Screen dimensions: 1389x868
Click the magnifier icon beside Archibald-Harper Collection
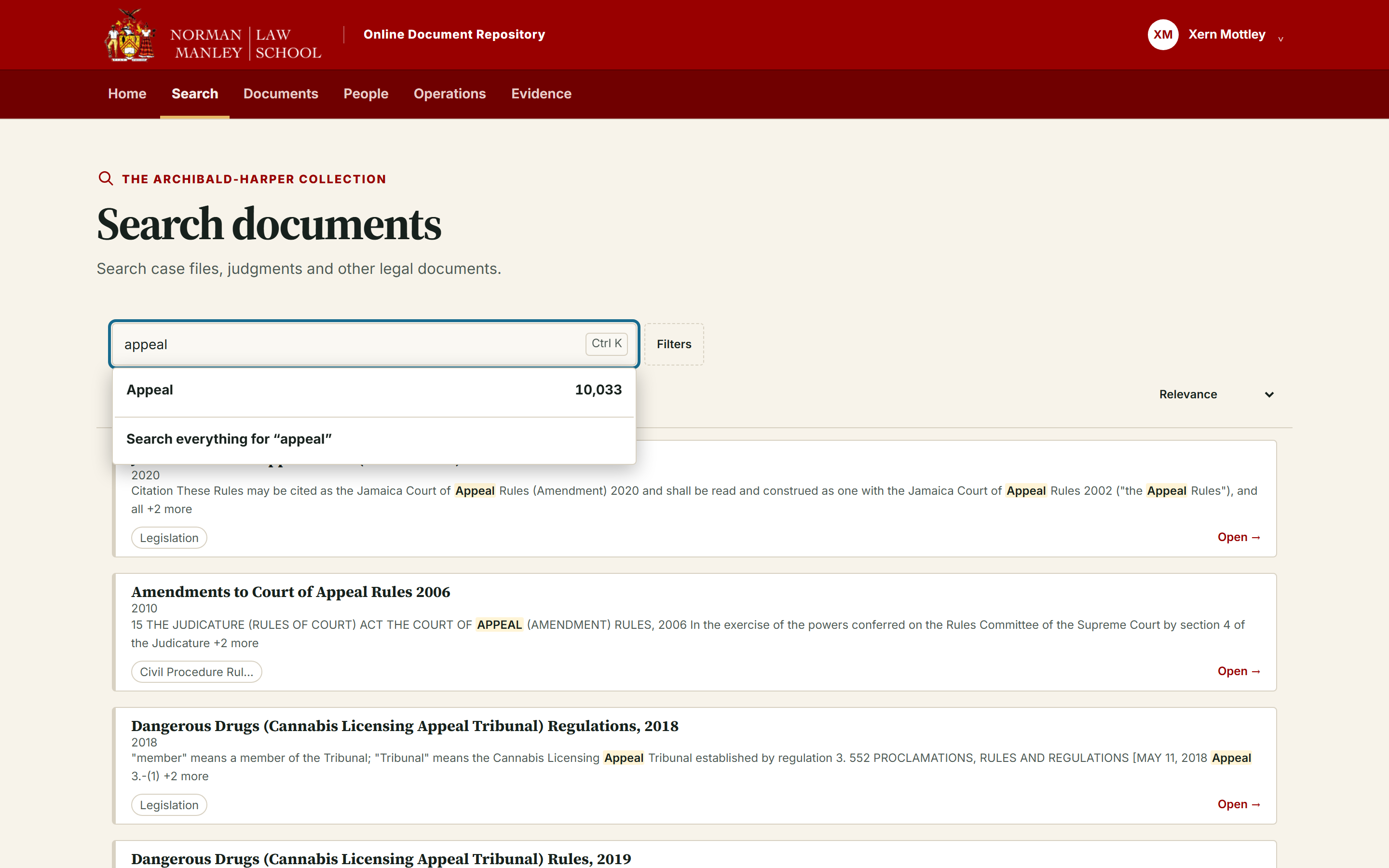[106, 178]
